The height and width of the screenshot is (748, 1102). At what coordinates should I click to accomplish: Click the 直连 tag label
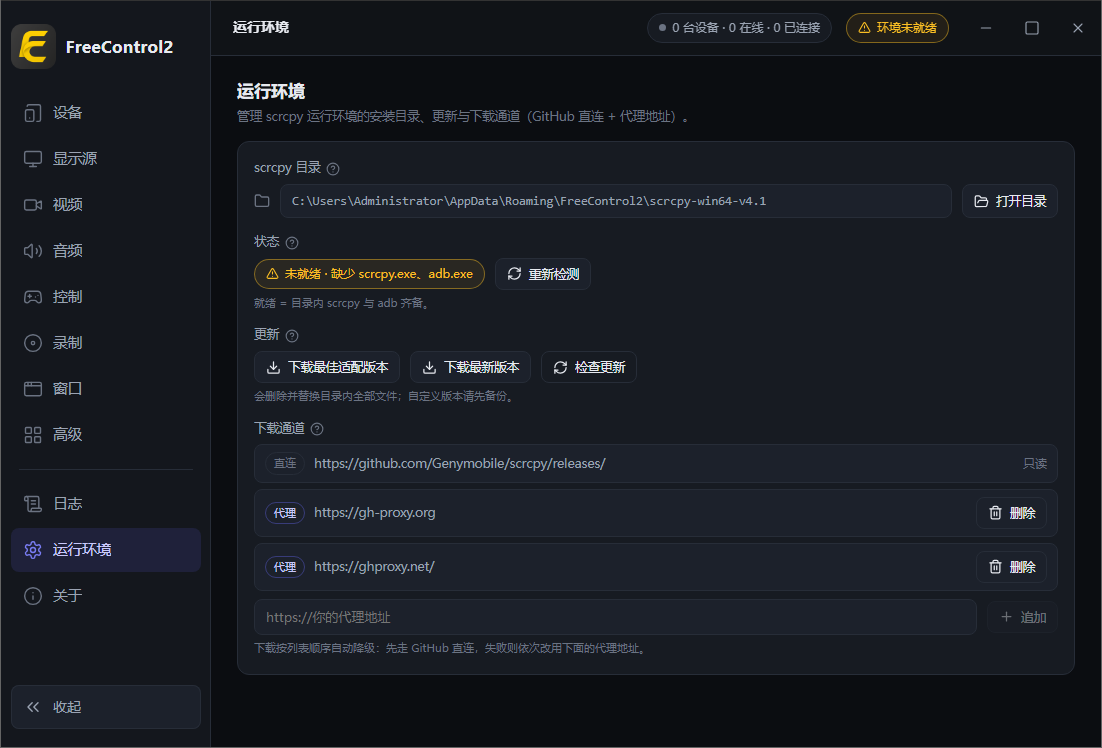pyautogui.click(x=285, y=463)
